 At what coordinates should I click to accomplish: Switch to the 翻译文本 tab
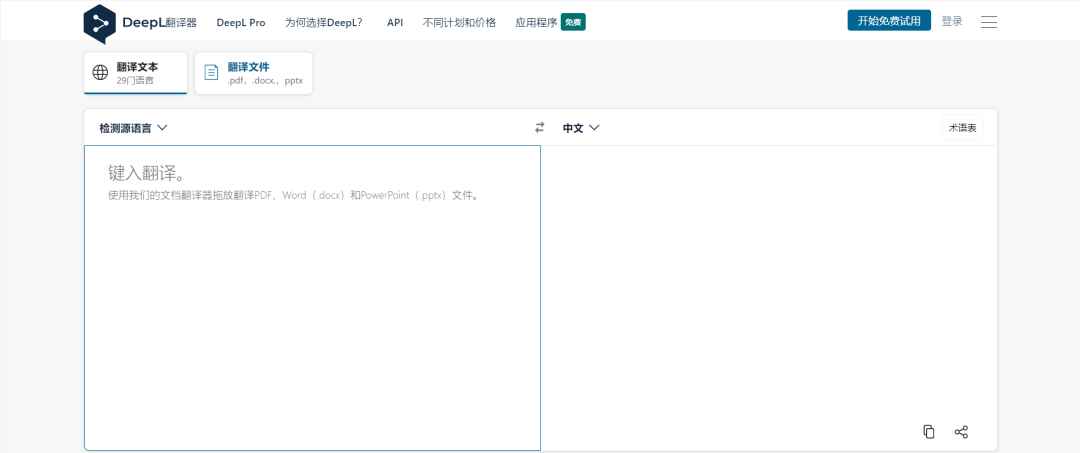(x=135, y=73)
